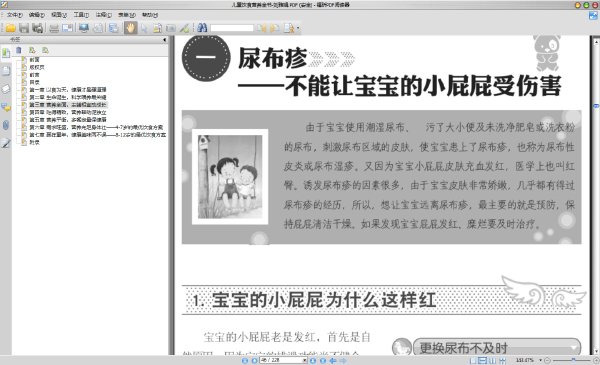Open the 编辑 menu
The image size is (600, 365).
point(37,15)
